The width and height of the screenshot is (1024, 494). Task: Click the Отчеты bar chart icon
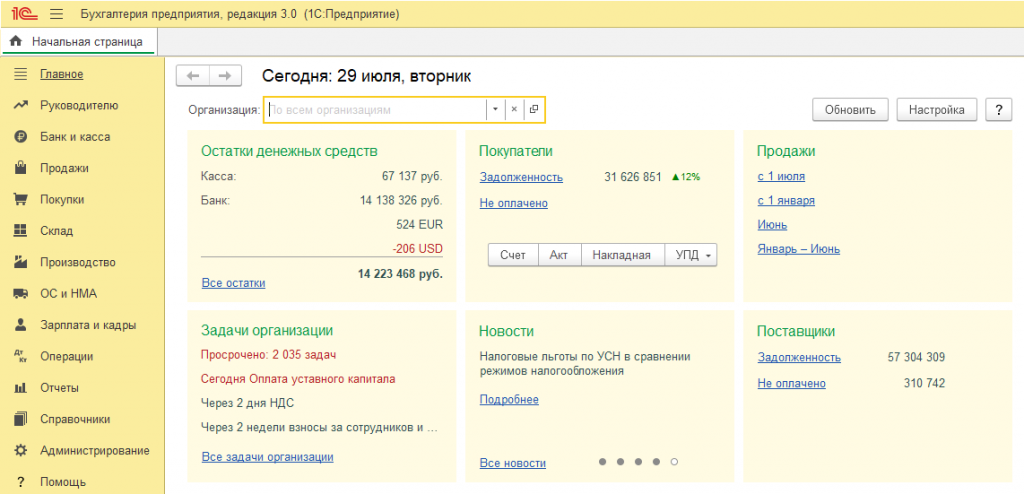(x=21, y=387)
